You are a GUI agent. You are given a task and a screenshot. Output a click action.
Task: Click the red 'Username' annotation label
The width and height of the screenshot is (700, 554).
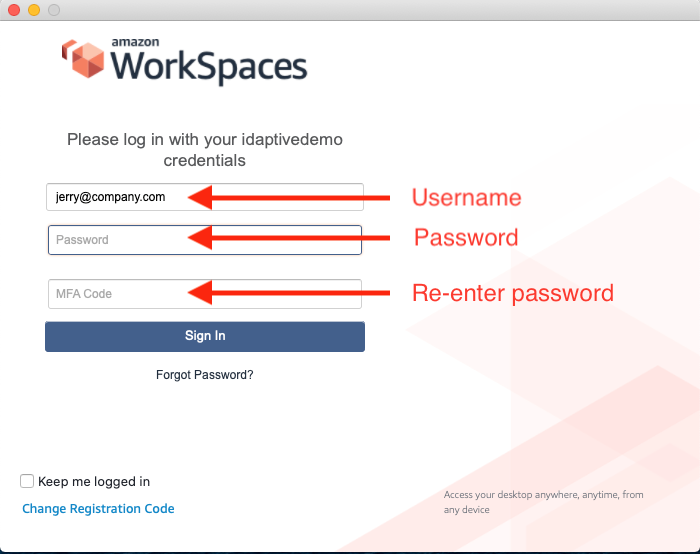point(467,198)
